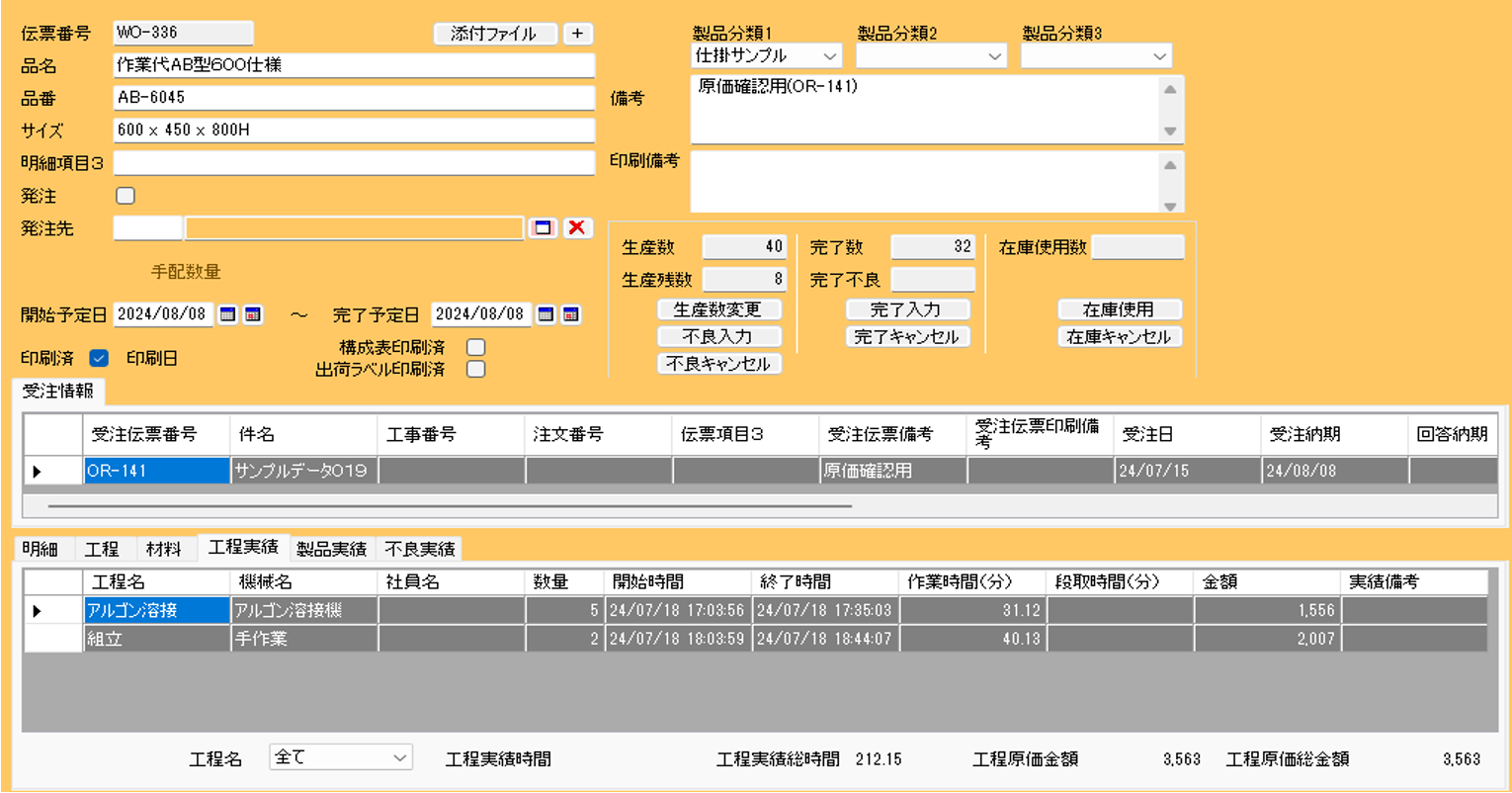Click the 生産数変更 button
The width and height of the screenshot is (1512, 793).
(718, 309)
